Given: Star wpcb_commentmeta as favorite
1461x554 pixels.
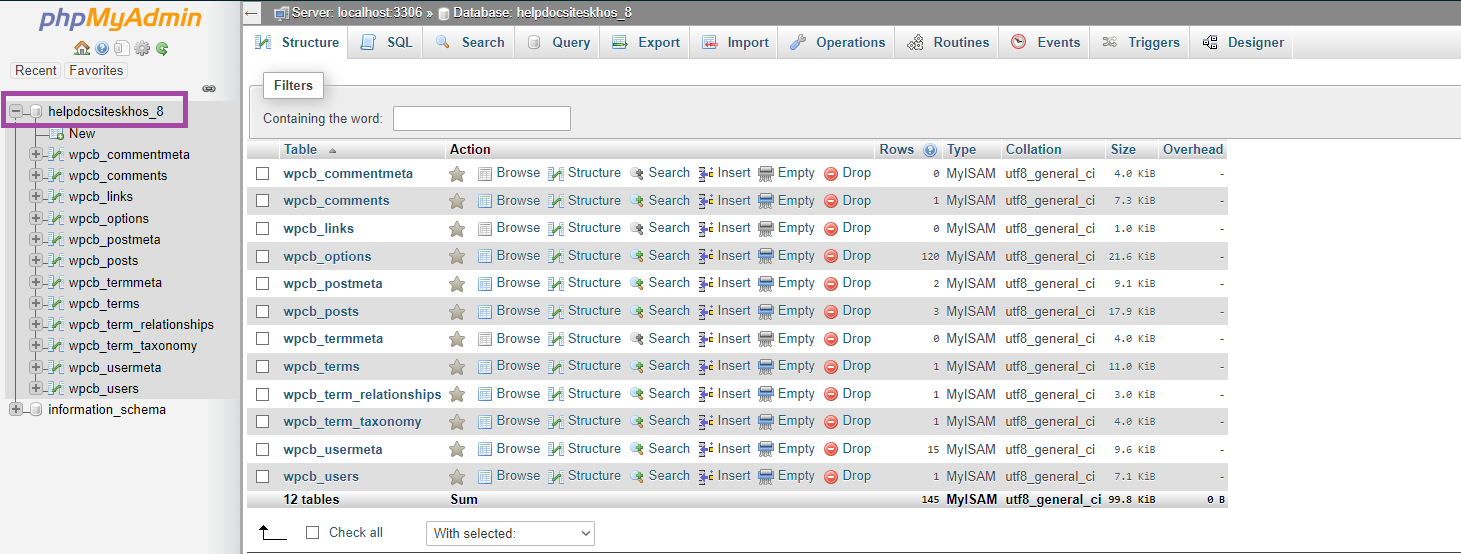Looking at the screenshot, I should click(x=457, y=174).
